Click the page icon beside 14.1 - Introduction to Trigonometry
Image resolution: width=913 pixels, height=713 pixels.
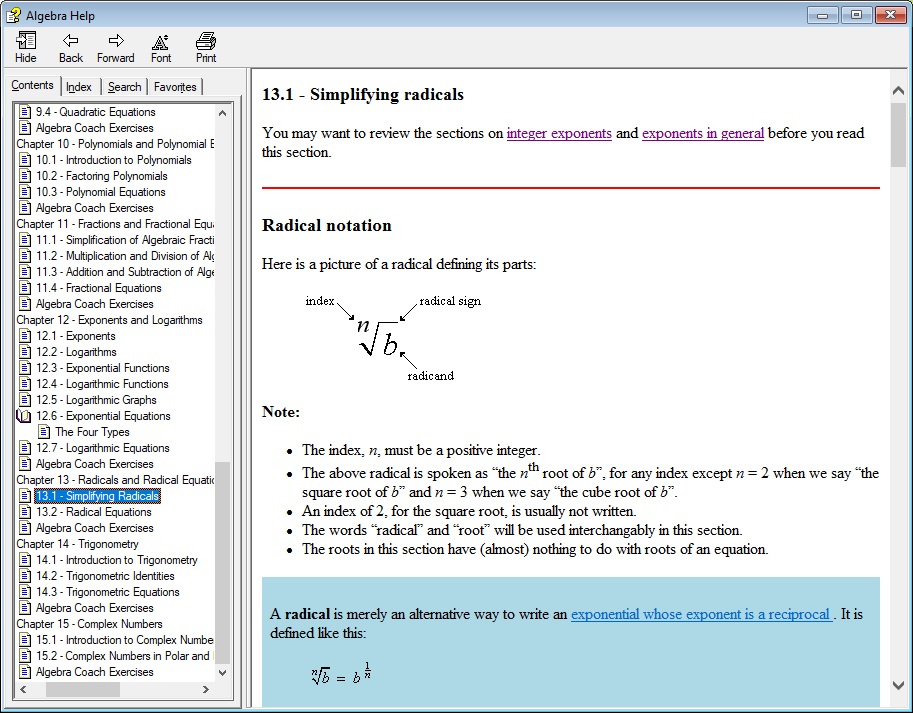click(x=25, y=559)
